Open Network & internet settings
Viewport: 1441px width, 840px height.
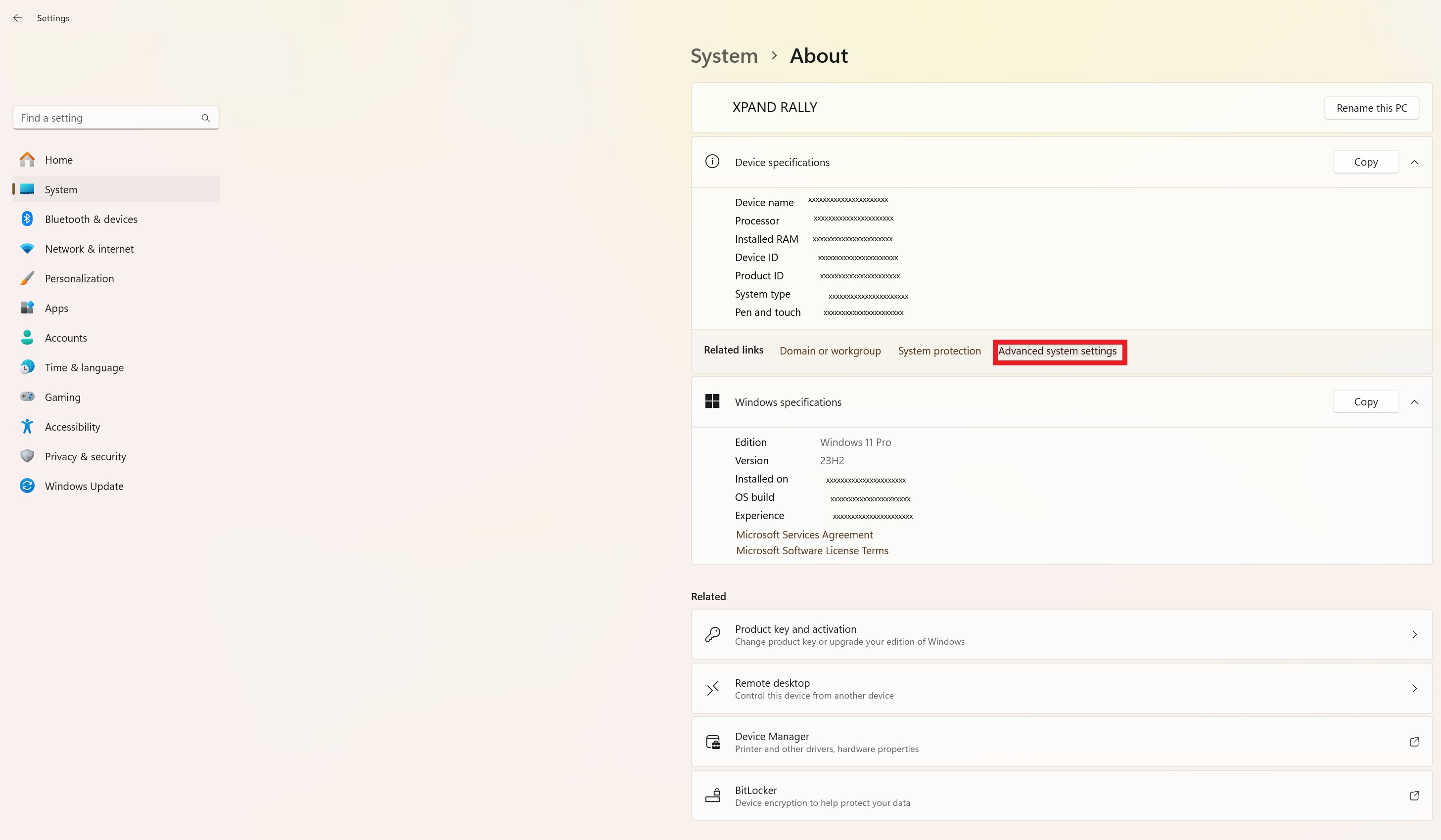point(89,249)
